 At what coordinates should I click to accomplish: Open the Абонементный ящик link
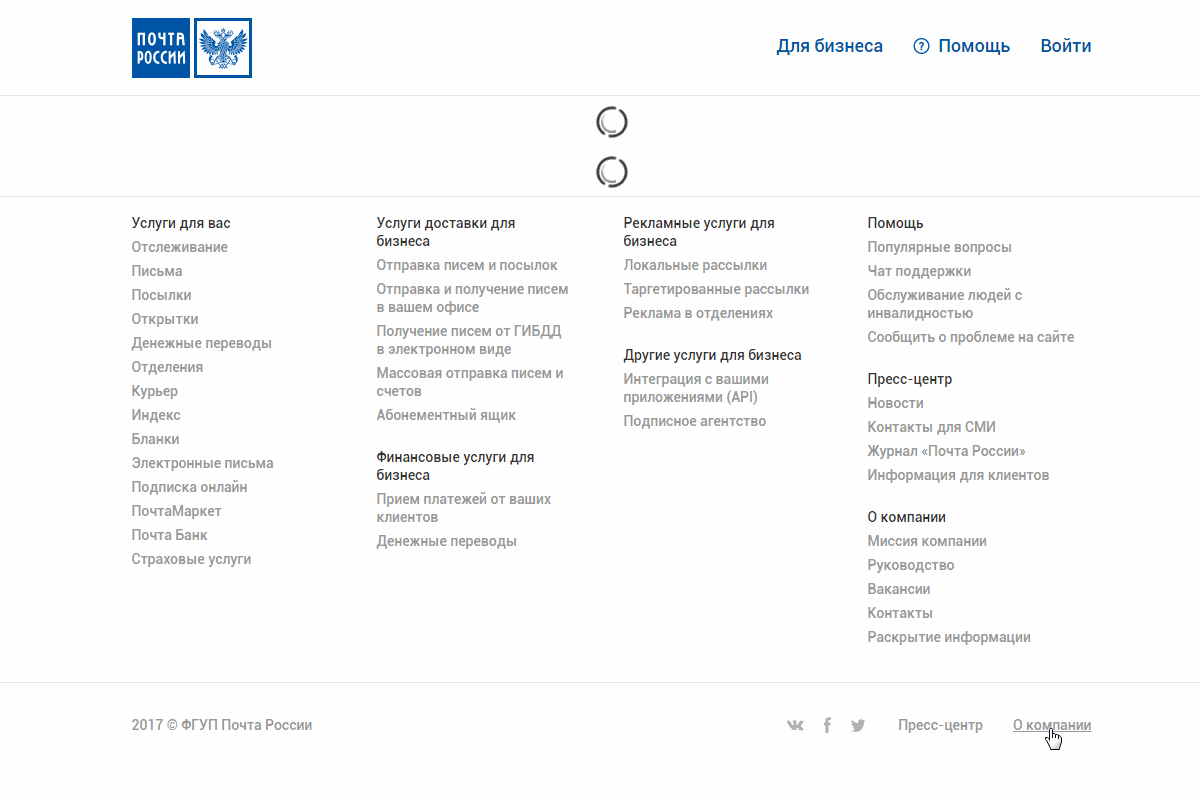click(x=446, y=415)
